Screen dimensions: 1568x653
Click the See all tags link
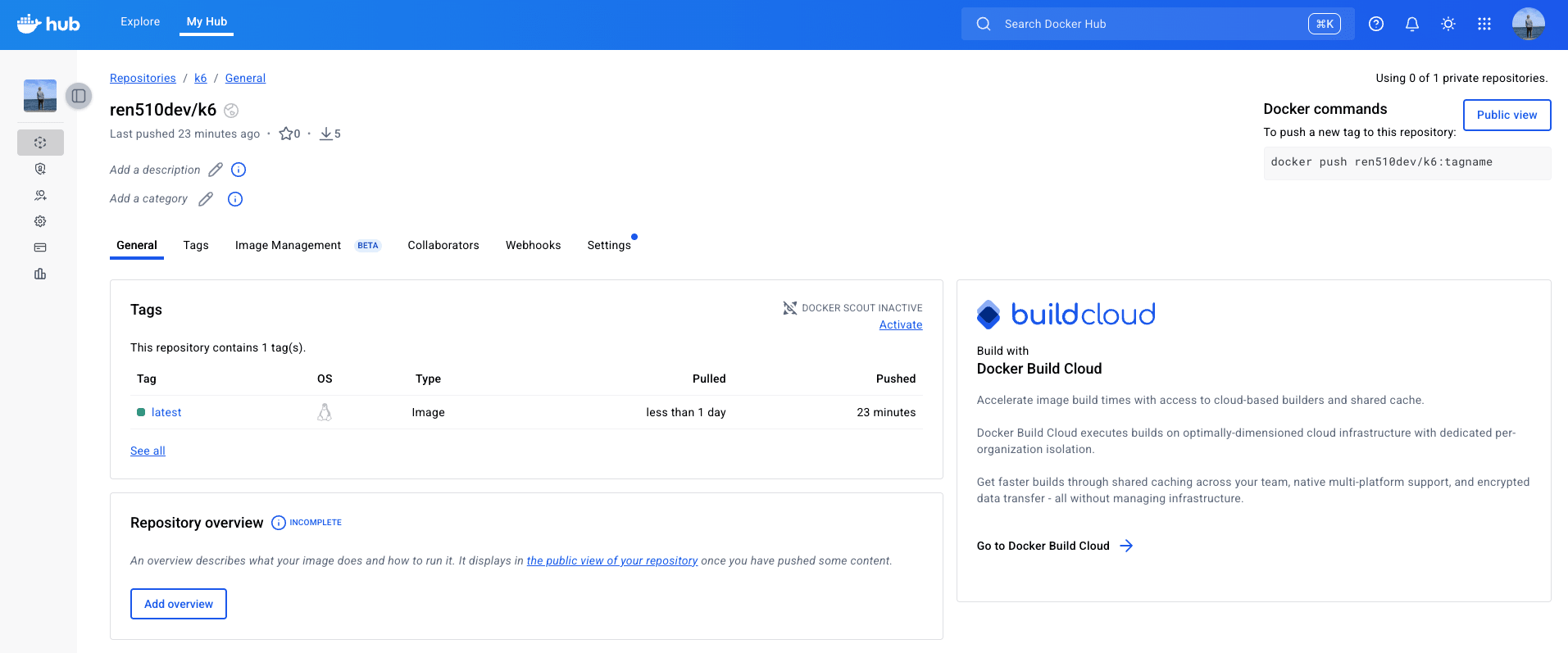(x=148, y=451)
